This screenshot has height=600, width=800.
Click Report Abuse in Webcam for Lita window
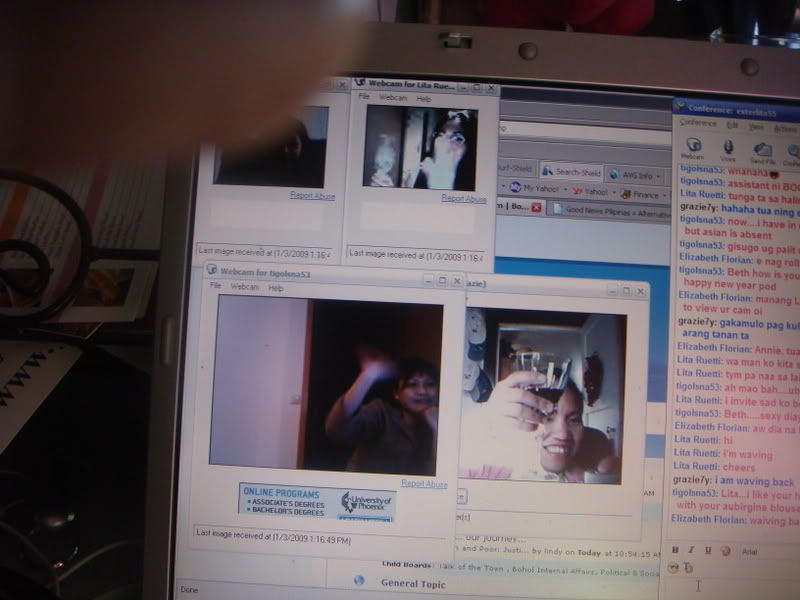pyautogui.click(x=464, y=198)
